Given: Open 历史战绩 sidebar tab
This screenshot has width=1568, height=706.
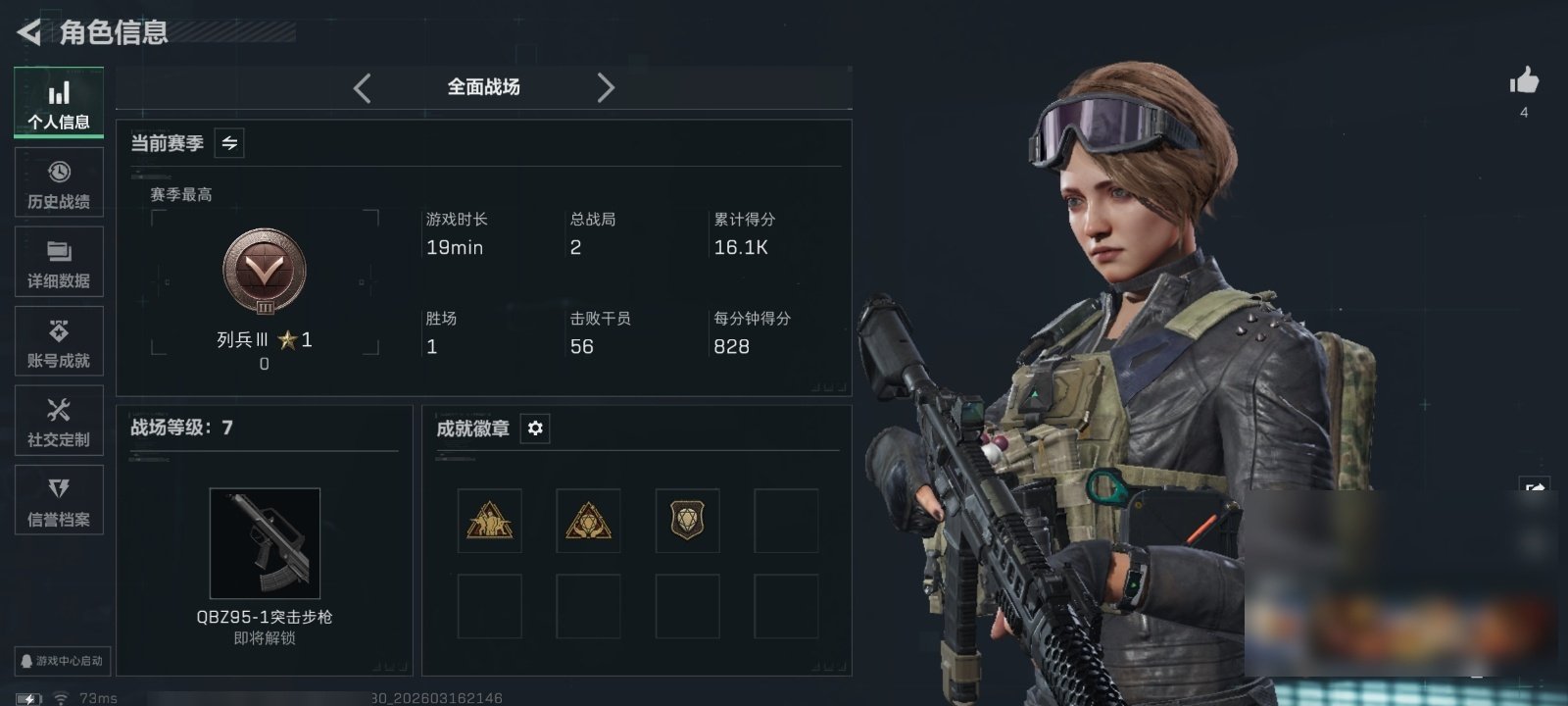Looking at the screenshot, I should (59, 182).
